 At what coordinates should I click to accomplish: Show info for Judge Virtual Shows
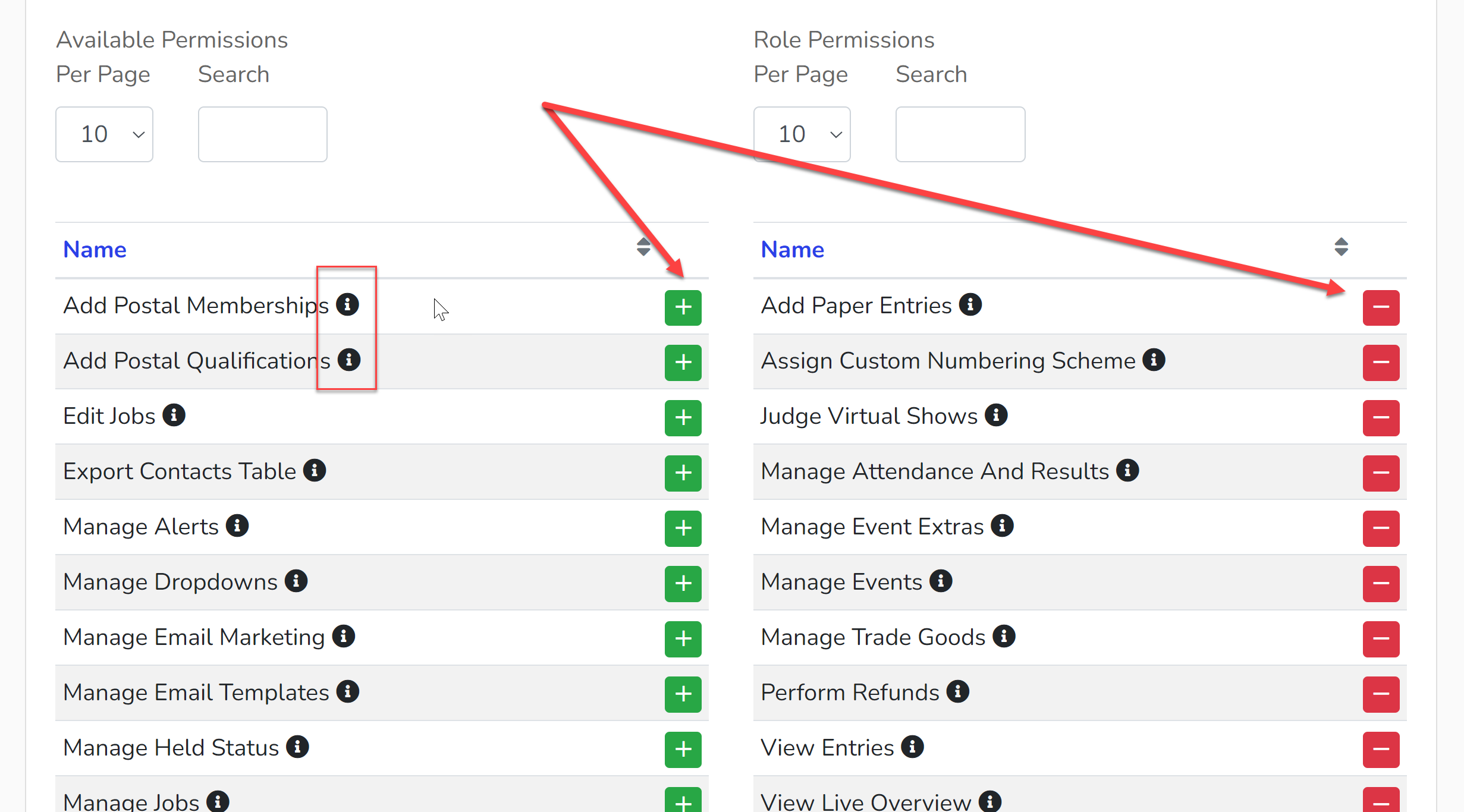[x=996, y=415]
